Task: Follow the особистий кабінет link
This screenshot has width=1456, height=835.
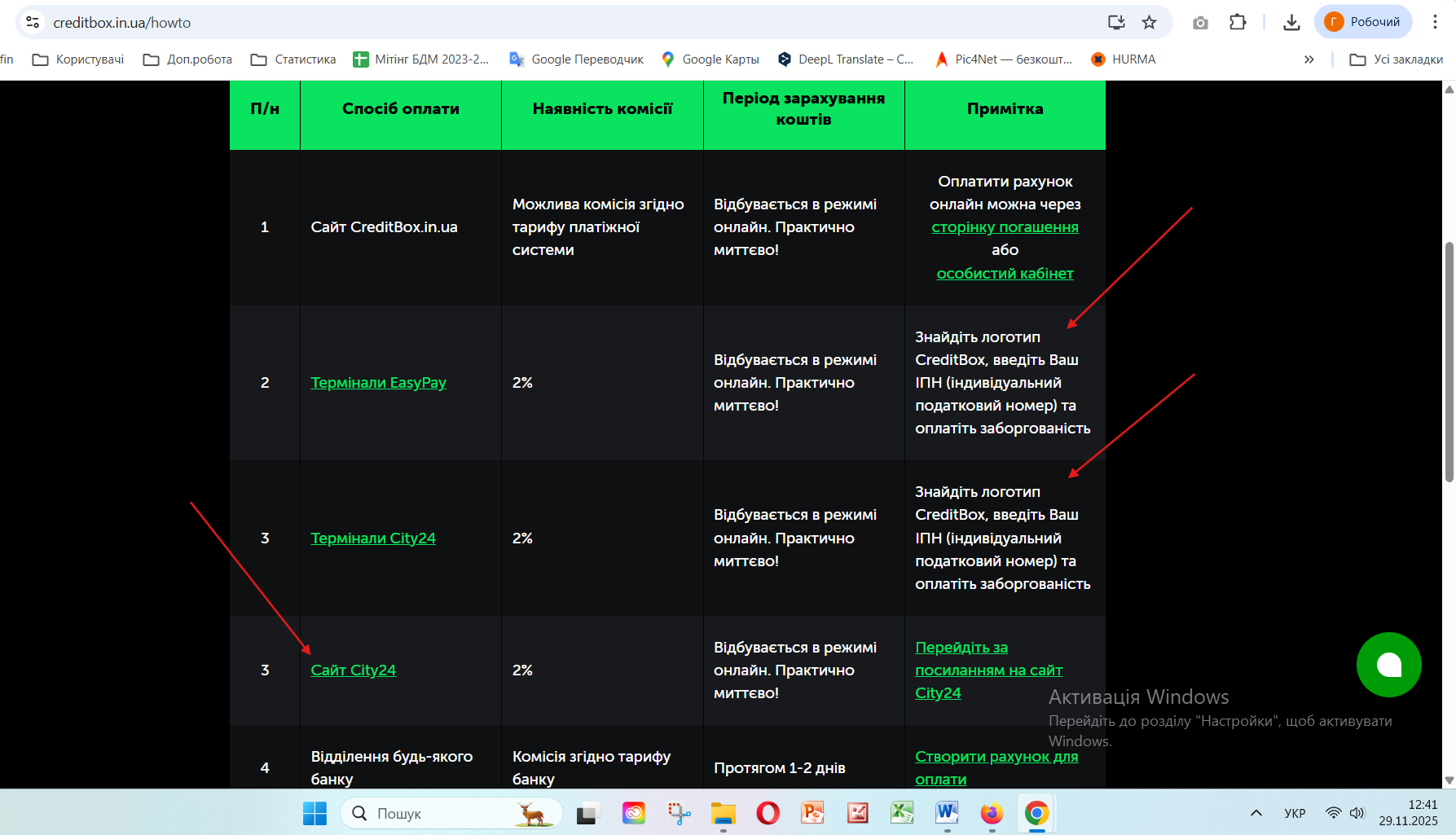Action: tap(1005, 274)
